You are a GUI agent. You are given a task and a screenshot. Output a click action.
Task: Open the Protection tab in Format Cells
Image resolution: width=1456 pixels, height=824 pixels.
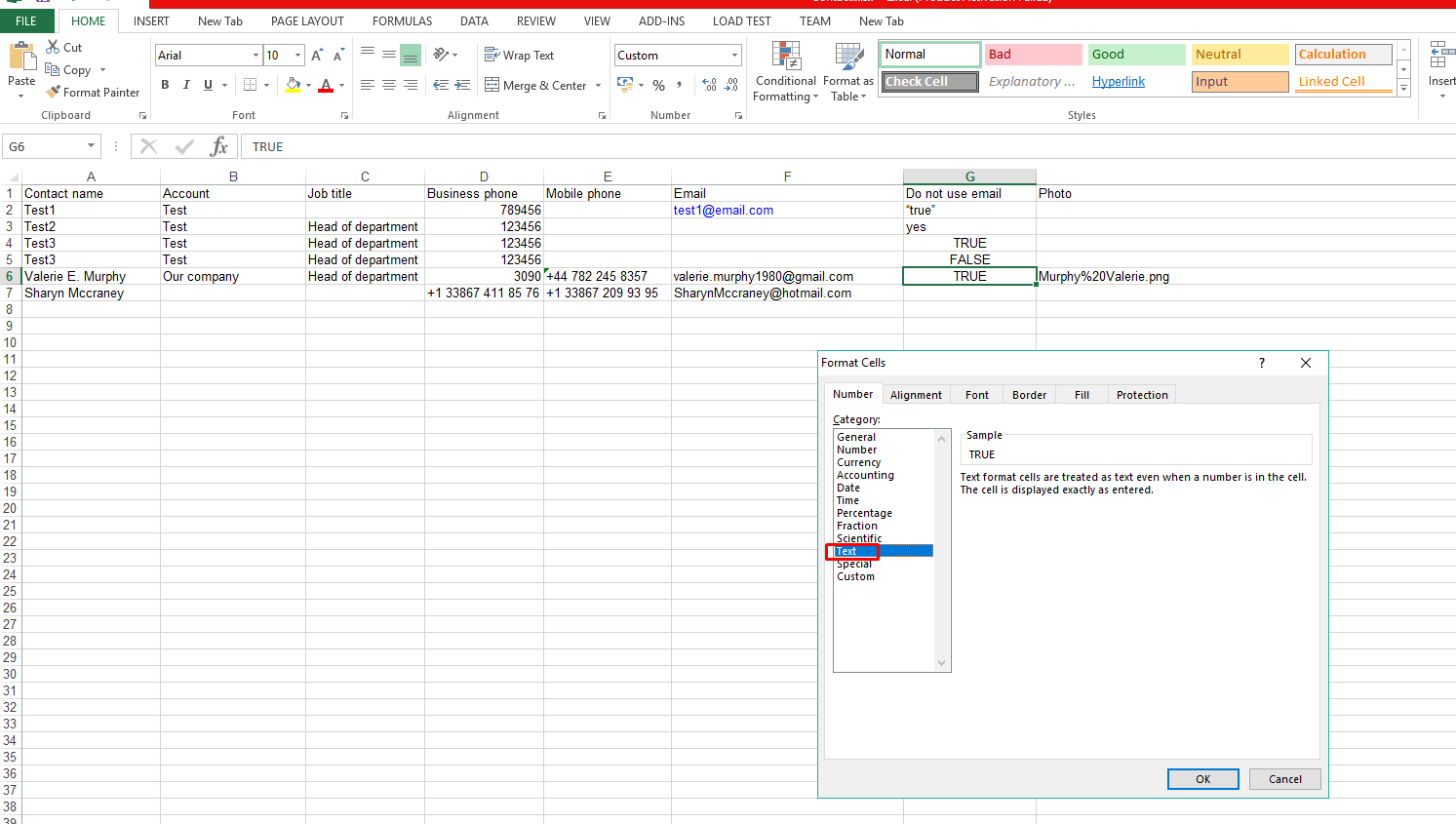(x=1142, y=395)
